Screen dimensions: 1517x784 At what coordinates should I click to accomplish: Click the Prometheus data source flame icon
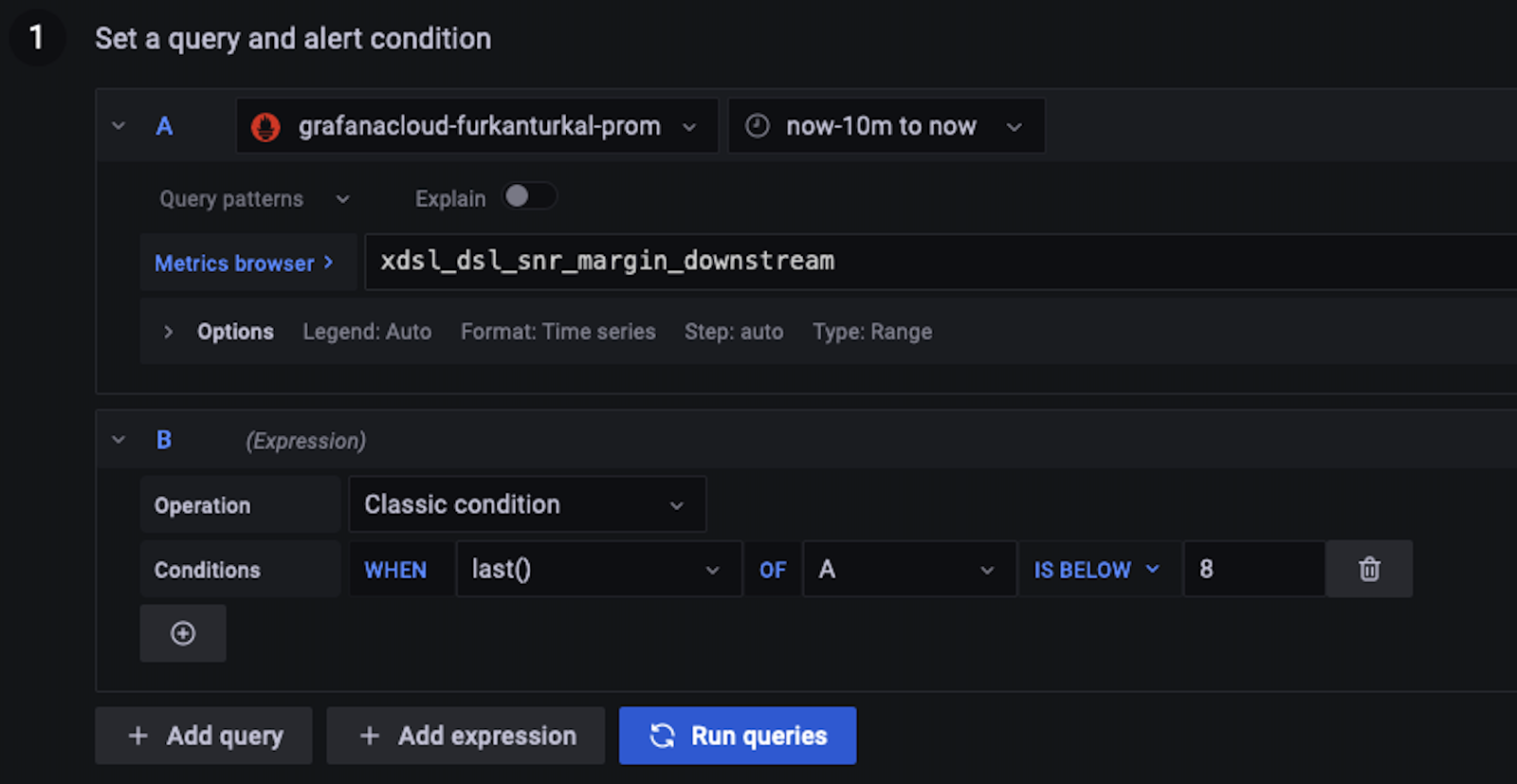pyautogui.click(x=265, y=126)
